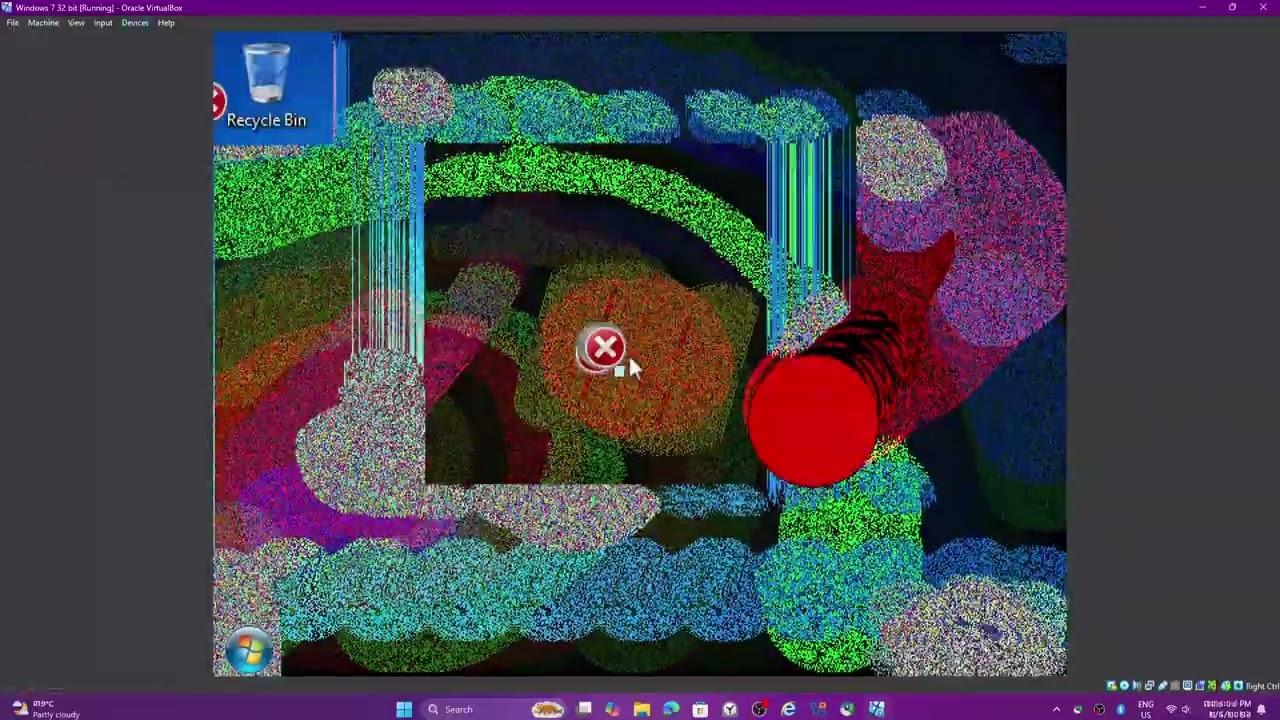Launch Copilot from the taskbar
1280x720 pixels.
pyautogui.click(x=612, y=709)
